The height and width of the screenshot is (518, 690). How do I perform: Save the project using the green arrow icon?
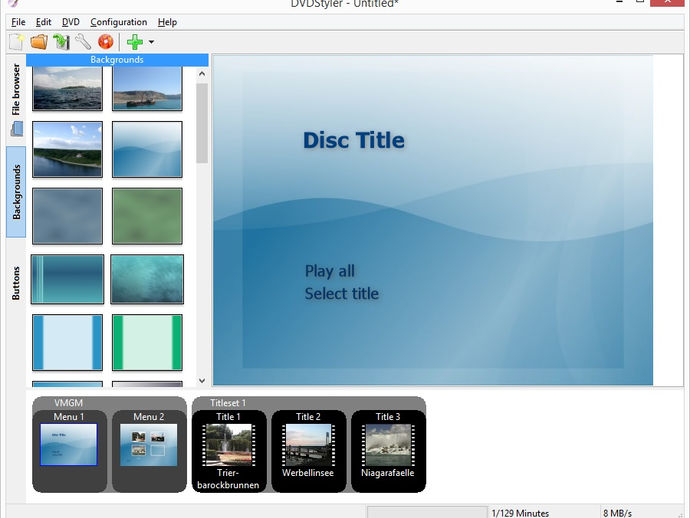[62, 42]
